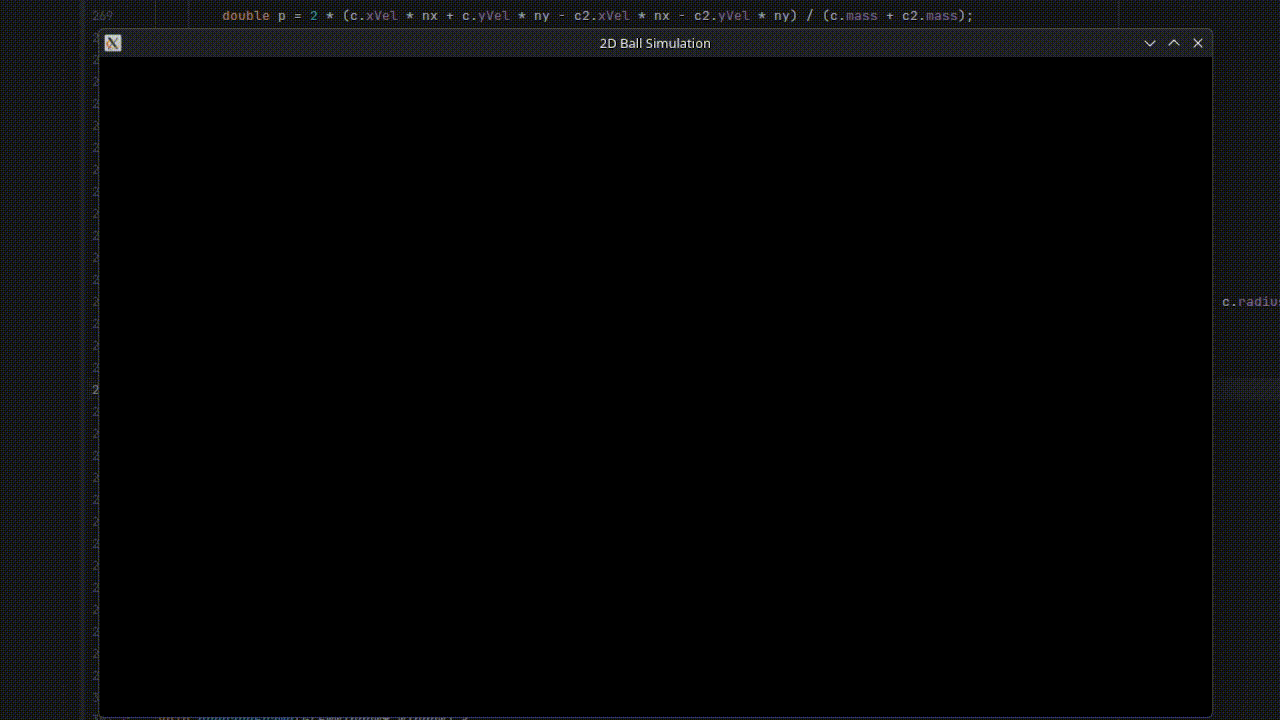Click the highlighted line's number in the gutter

(95, 389)
